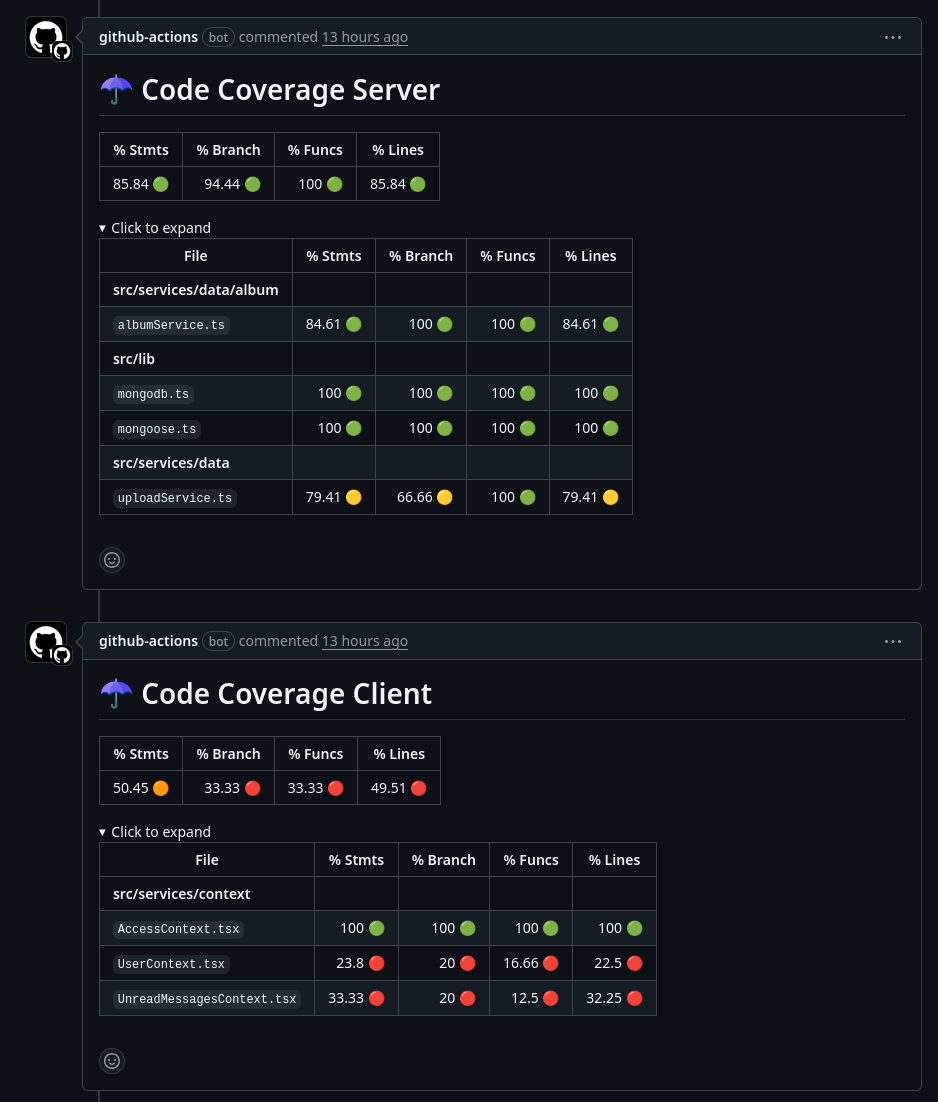
Task: Click the red indicator next to UserContext.tsx 23.8
Action: coord(376,963)
